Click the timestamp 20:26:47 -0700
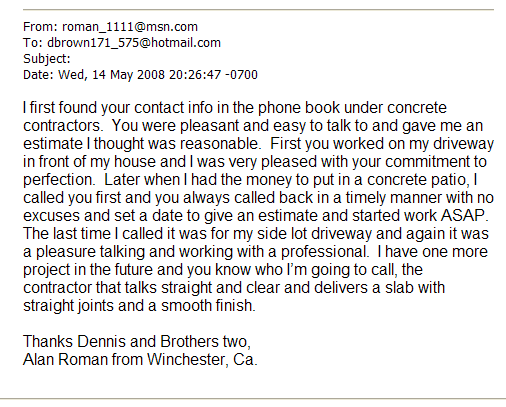The height and width of the screenshot is (407, 506). (213, 75)
